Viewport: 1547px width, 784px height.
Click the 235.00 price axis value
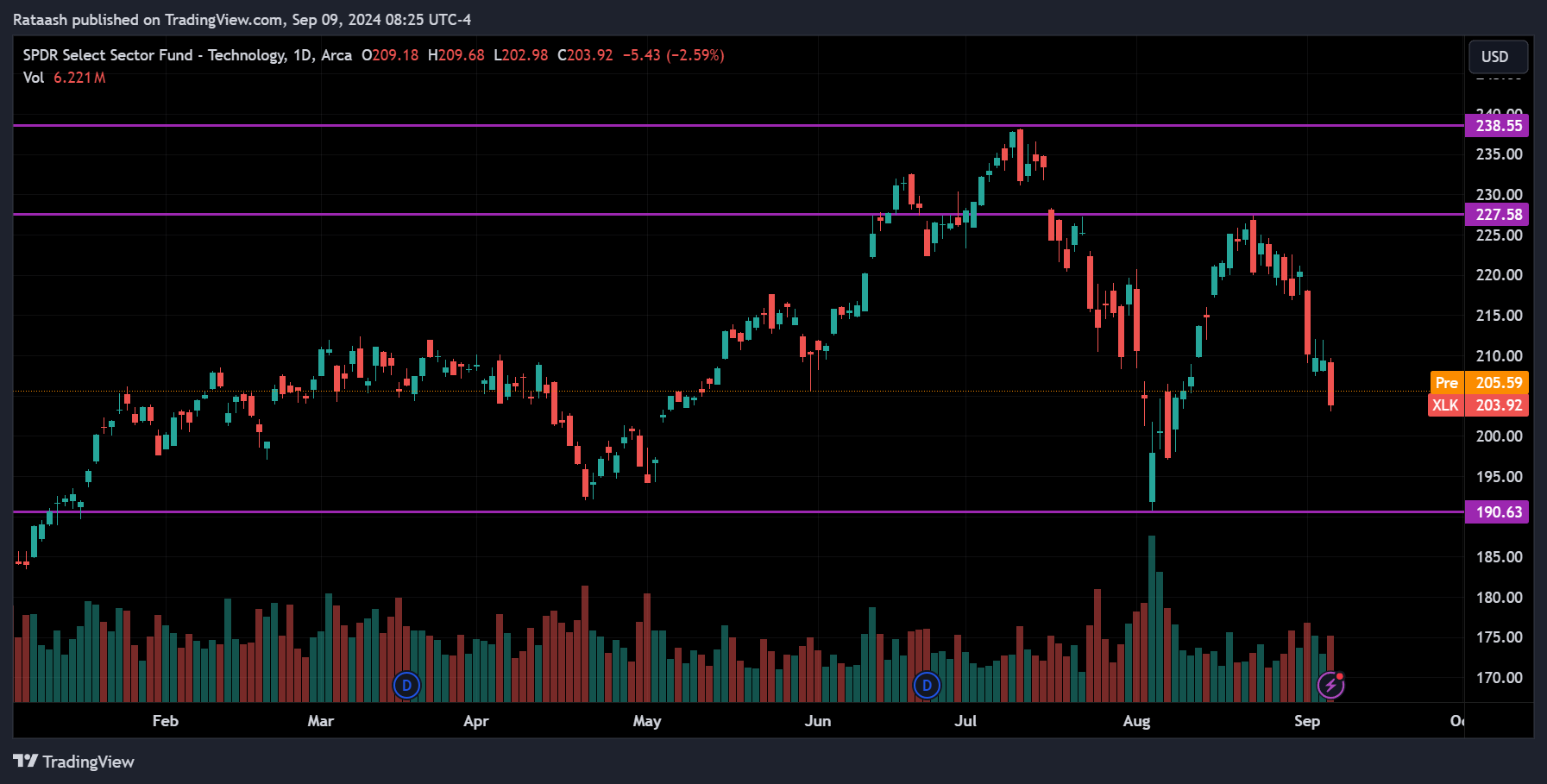tap(1499, 154)
